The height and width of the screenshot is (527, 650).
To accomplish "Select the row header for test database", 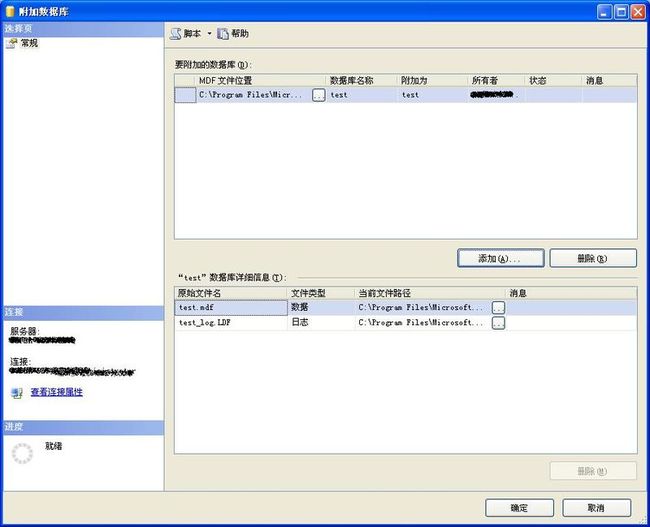I will click(185, 95).
